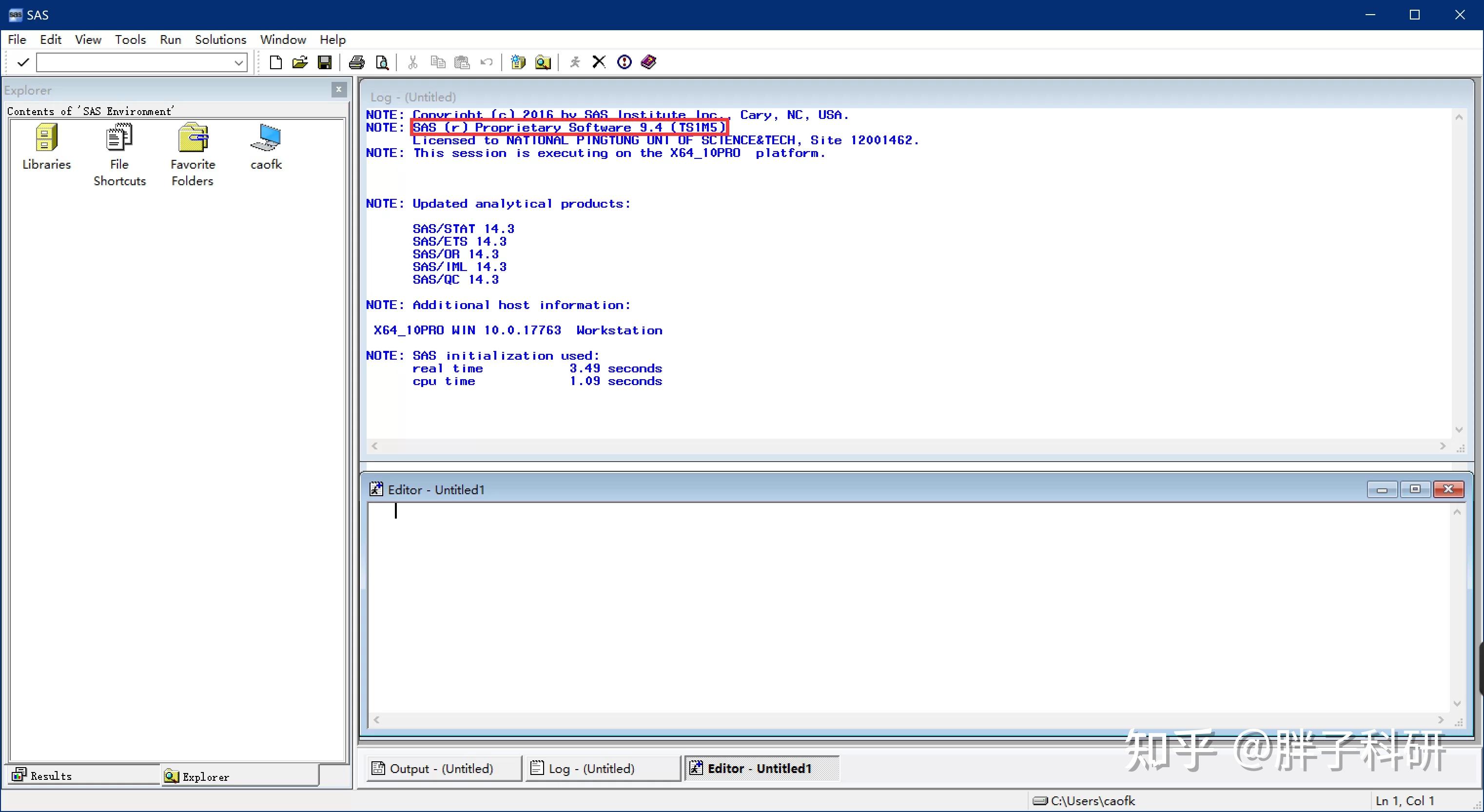
Task: Open the SAS Help book icon
Action: tap(649, 62)
